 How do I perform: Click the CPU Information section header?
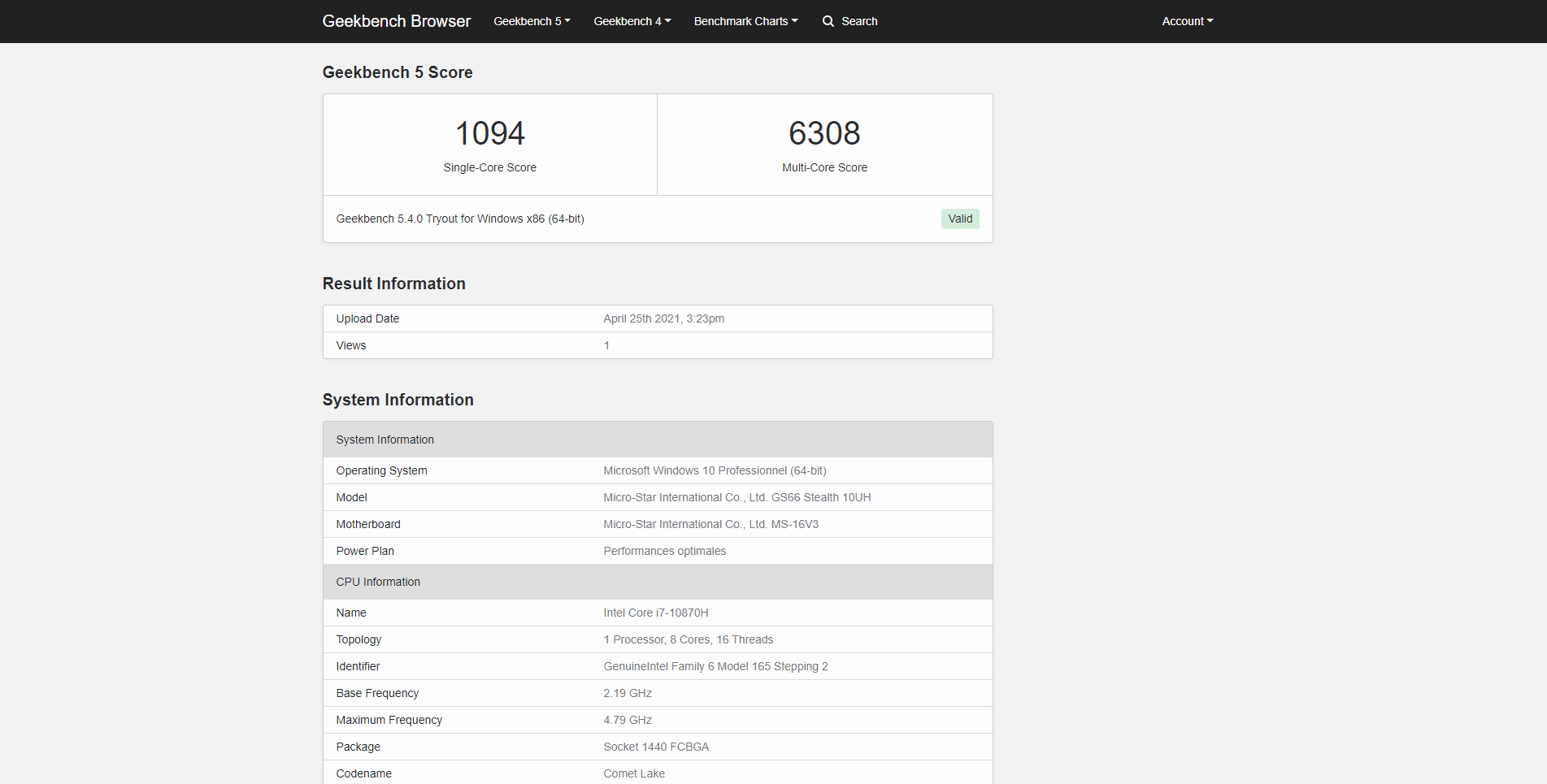[658, 582]
